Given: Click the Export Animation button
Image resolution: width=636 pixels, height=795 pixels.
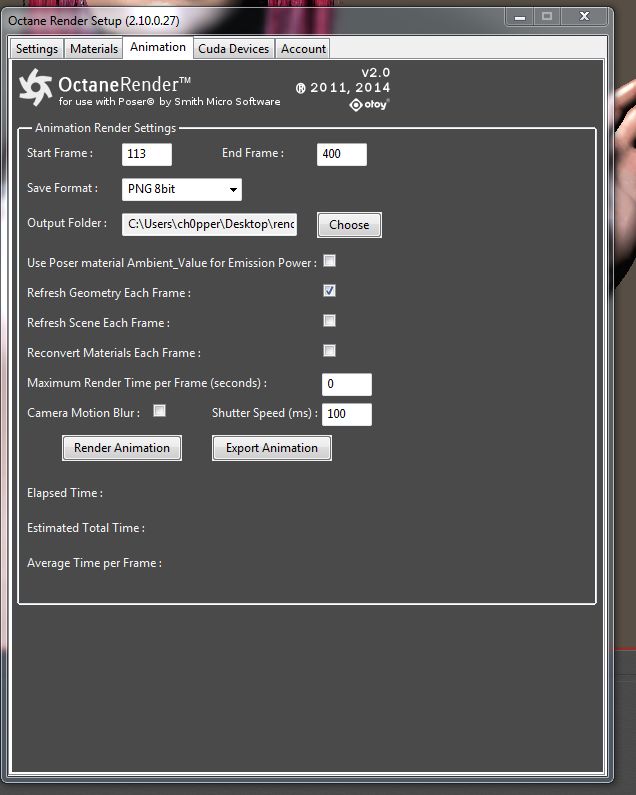Looking at the screenshot, I should pos(272,448).
